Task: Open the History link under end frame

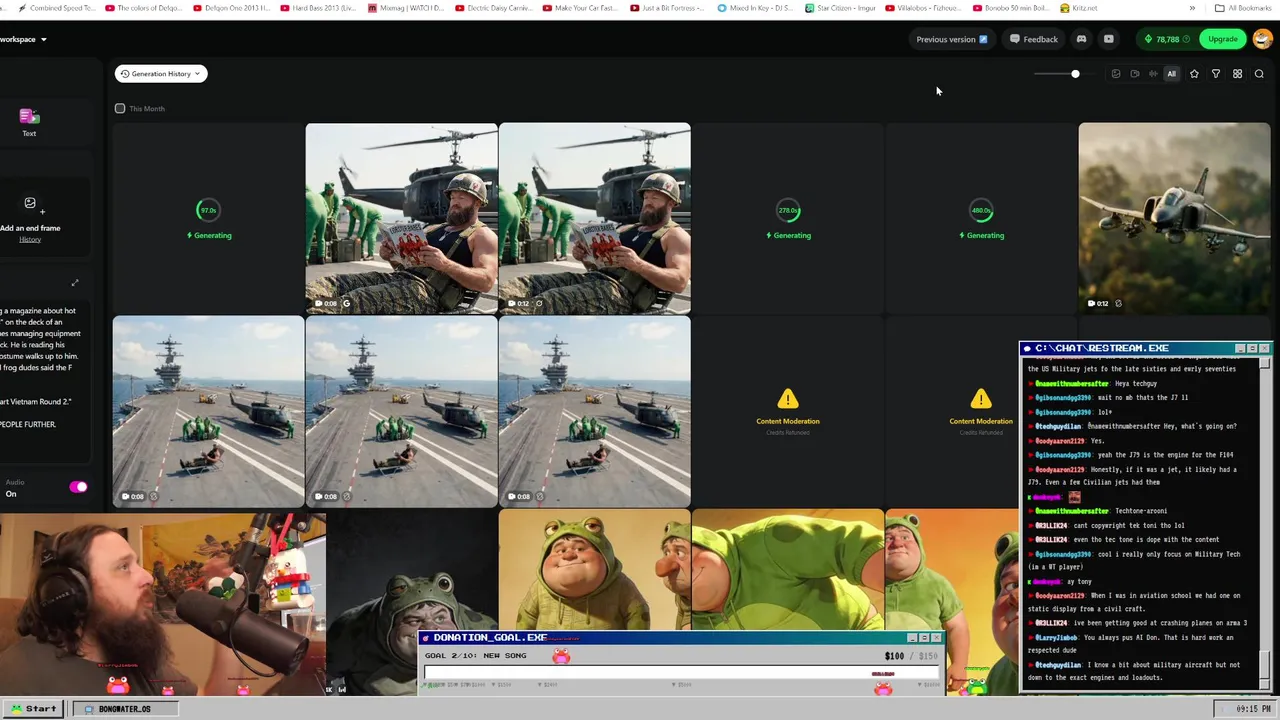Action: (30, 240)
